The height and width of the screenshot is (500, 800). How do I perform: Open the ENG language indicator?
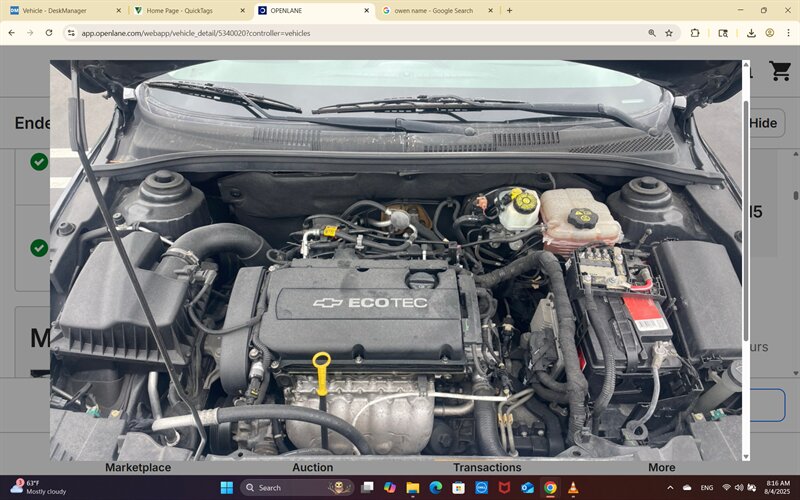point(707,488)
